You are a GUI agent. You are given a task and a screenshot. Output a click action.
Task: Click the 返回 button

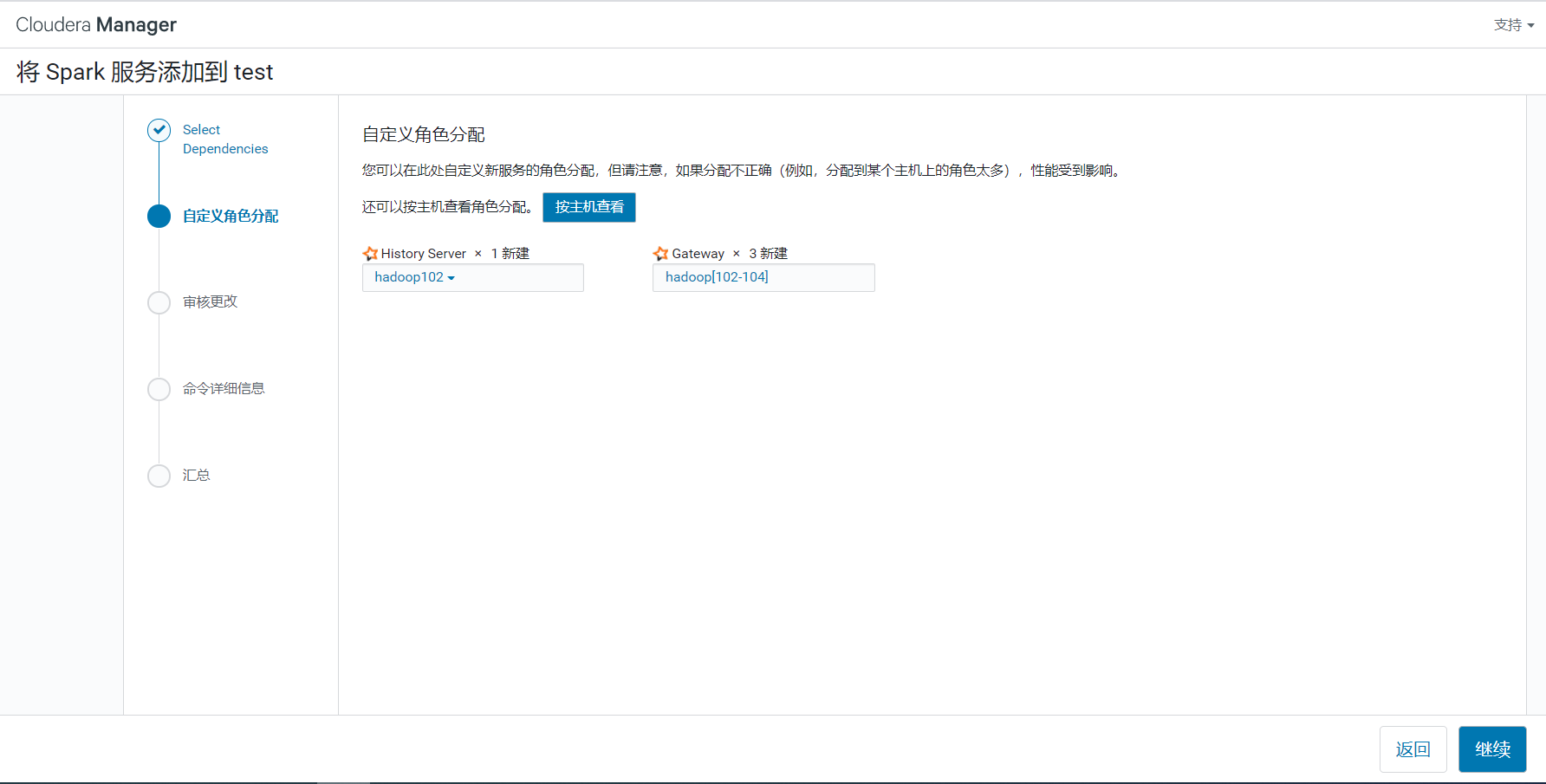click(1413, 749)
